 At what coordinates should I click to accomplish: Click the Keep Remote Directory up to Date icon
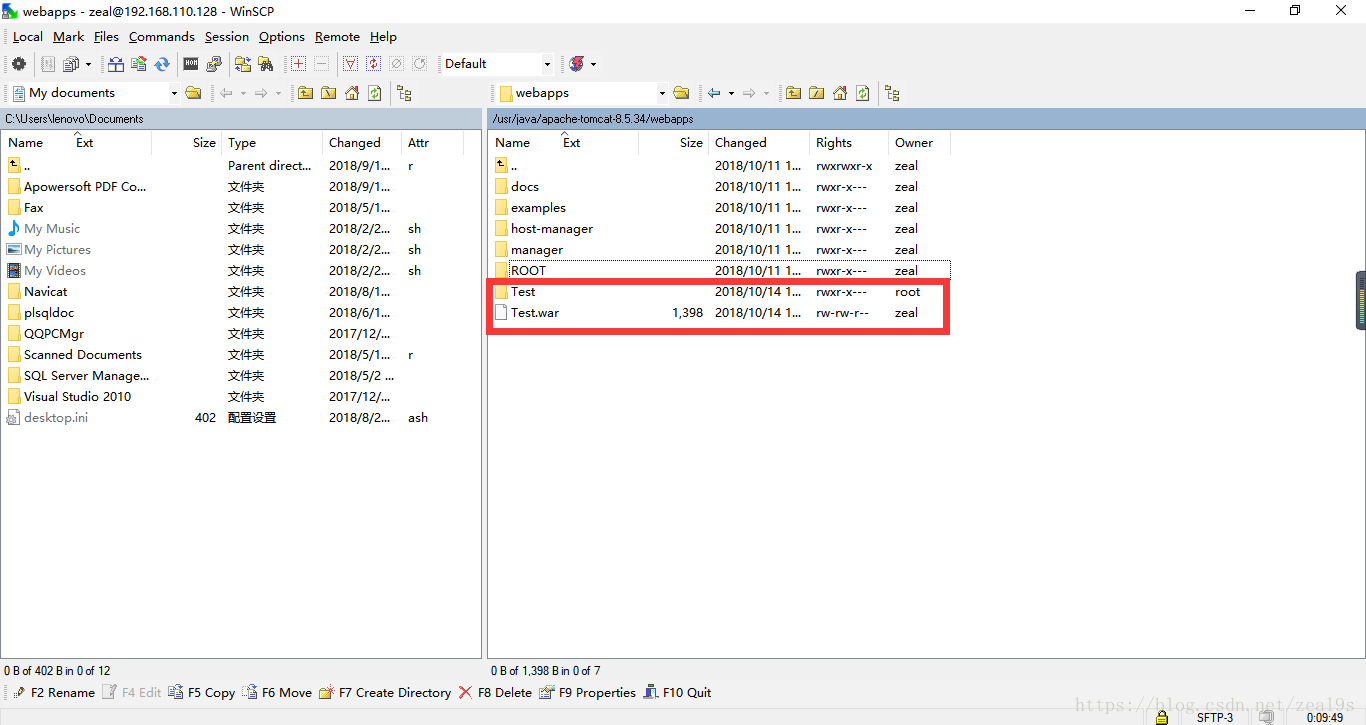tap(162, 64)
